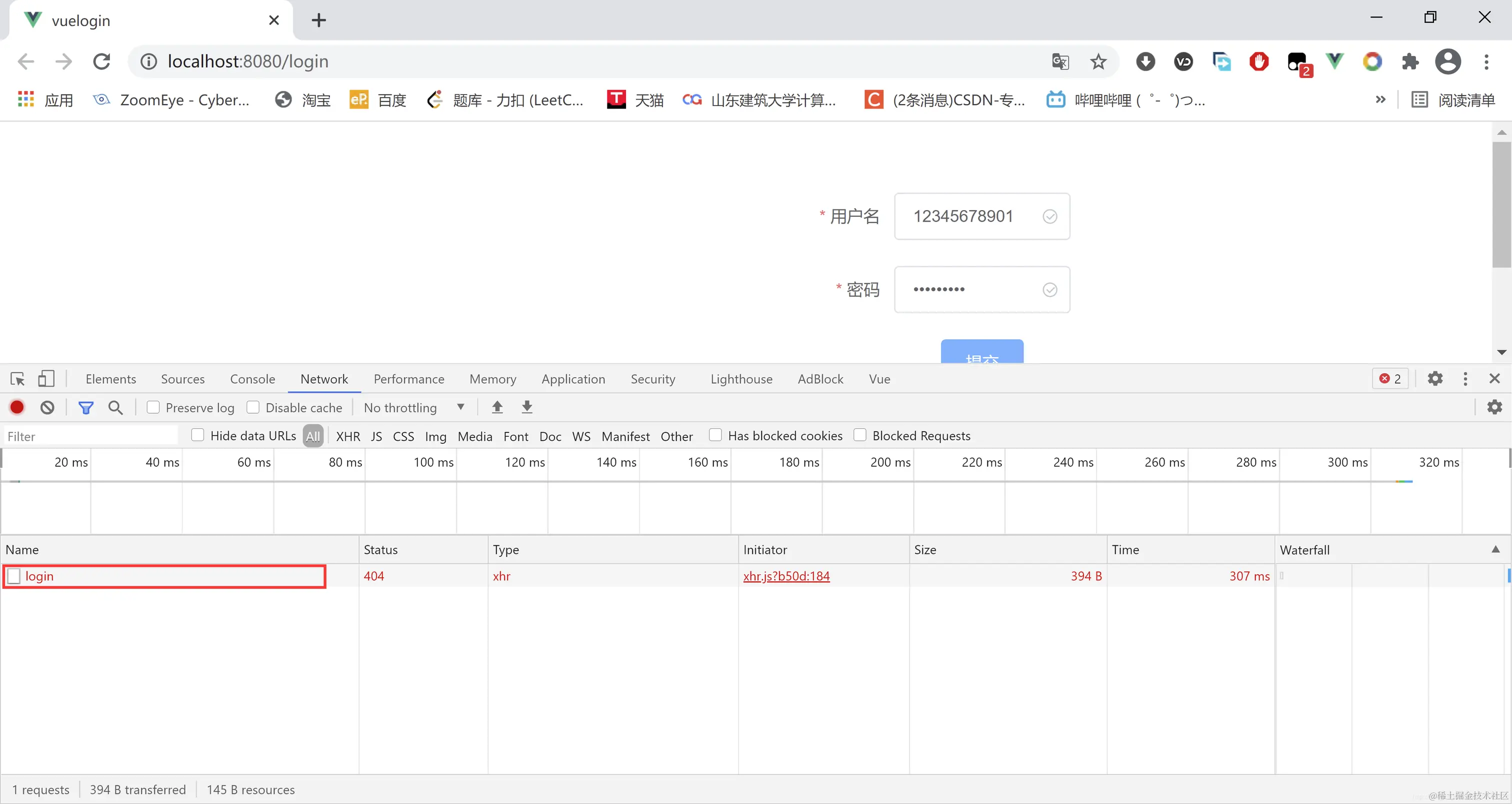This screenshot has height=804, width=1512.
Task: Open a new browser tab
Action: click(318, 20)
